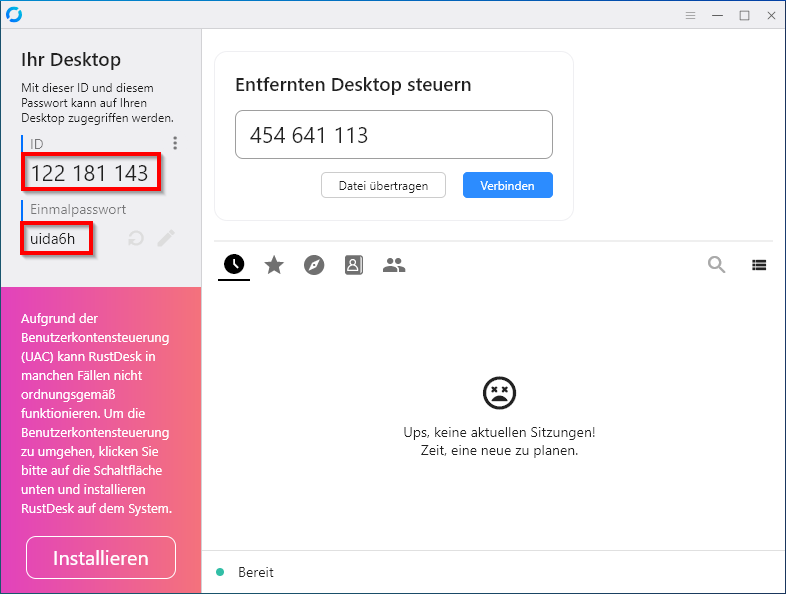The width and height of the screenshot is (786, 594).
Task: Close the RustDesk window
Action: coord(771,16)
